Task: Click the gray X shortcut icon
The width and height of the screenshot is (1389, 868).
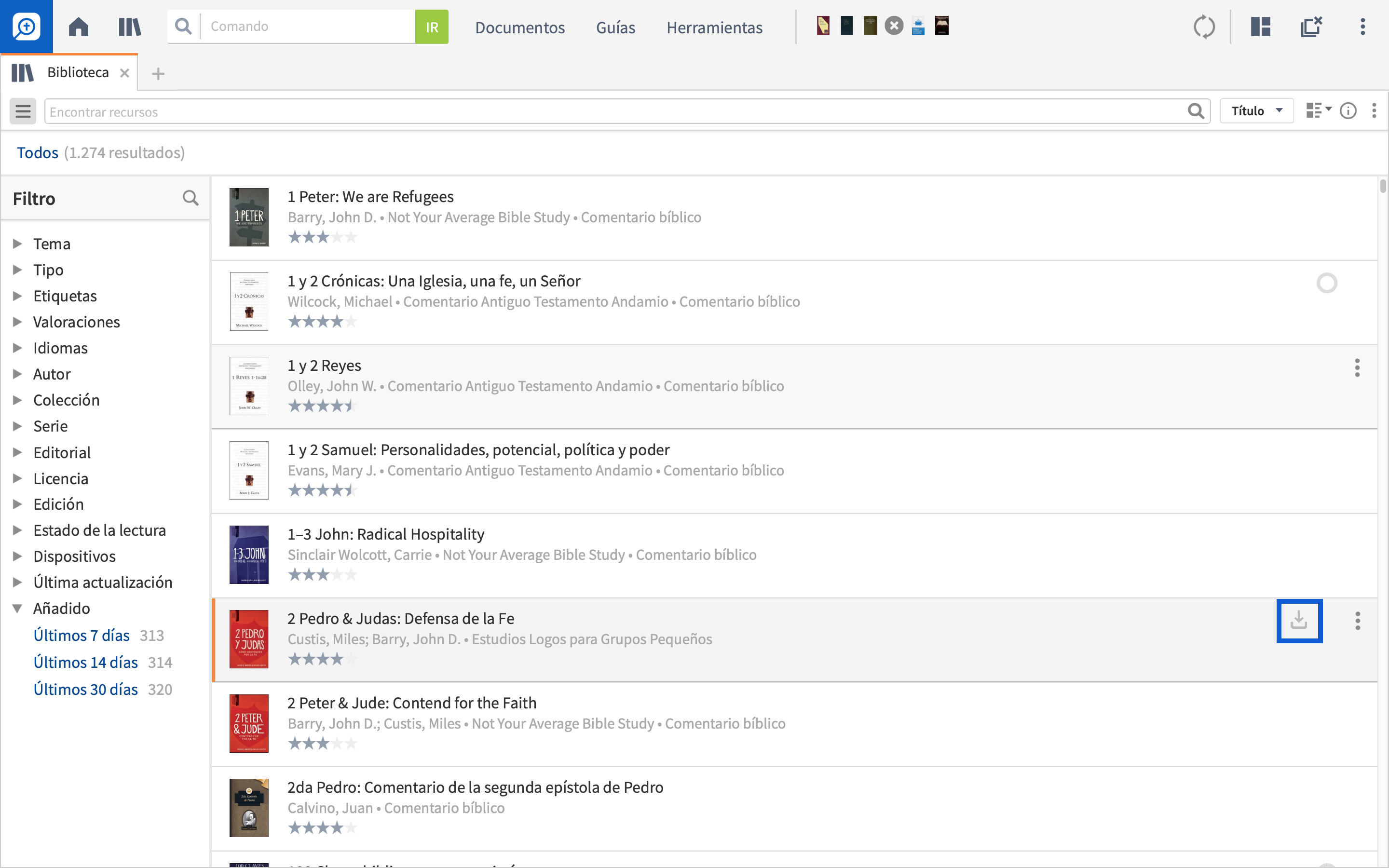Action: [894, 26]
